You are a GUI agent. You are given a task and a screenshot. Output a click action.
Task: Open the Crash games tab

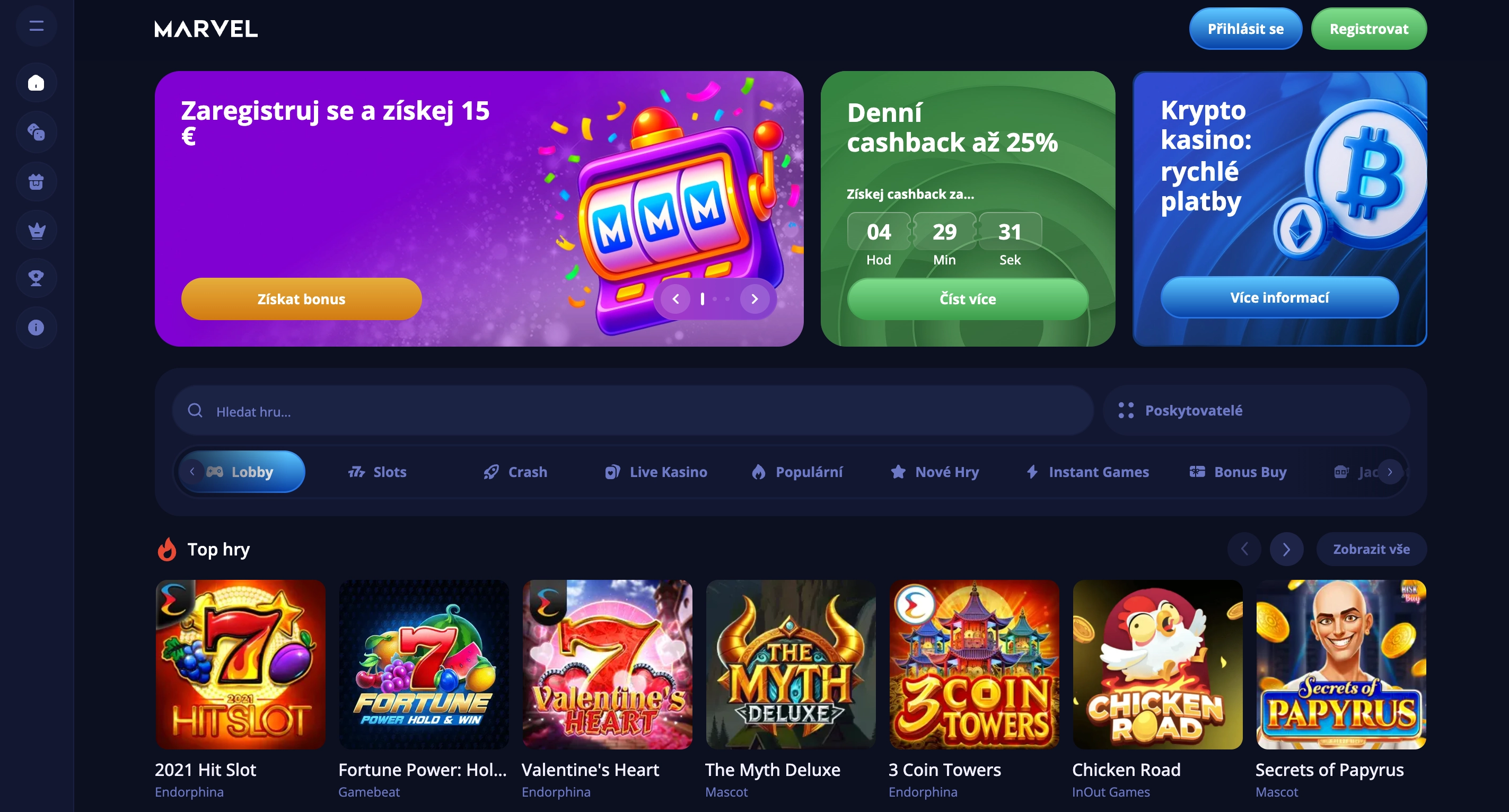515,472
